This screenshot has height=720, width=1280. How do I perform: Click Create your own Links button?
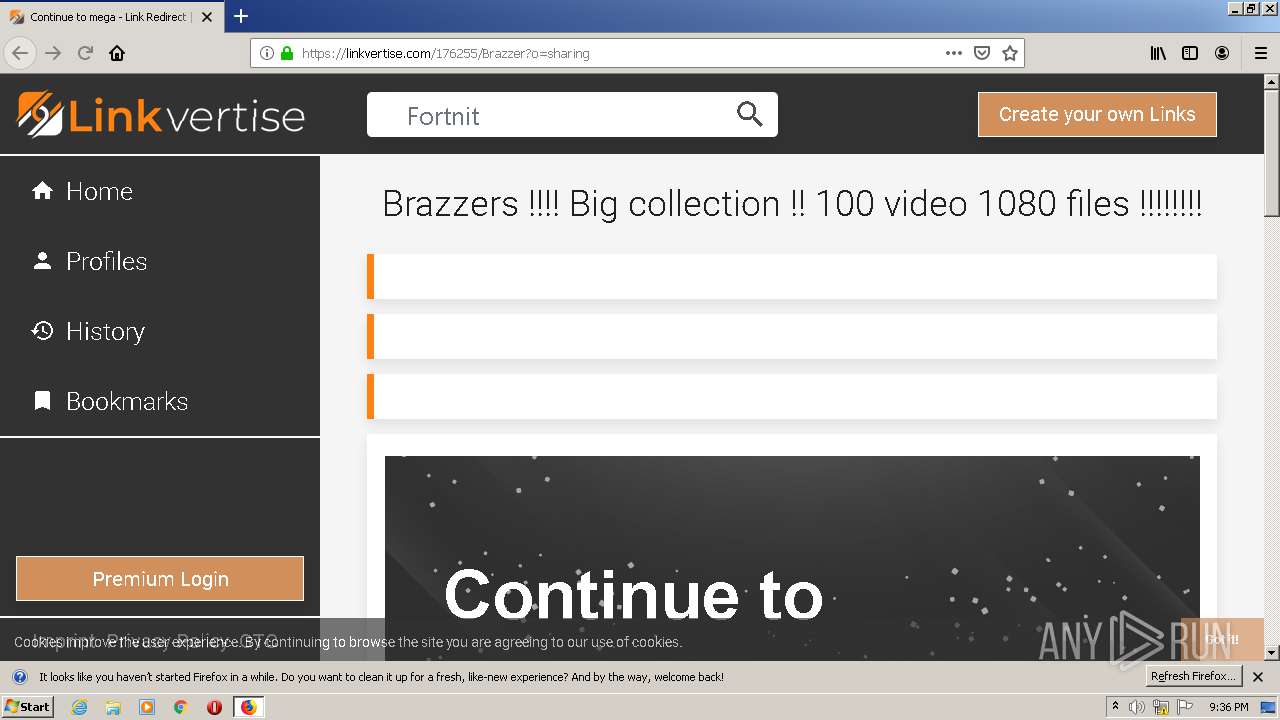pyautogui.click(x=1097, y=114)
